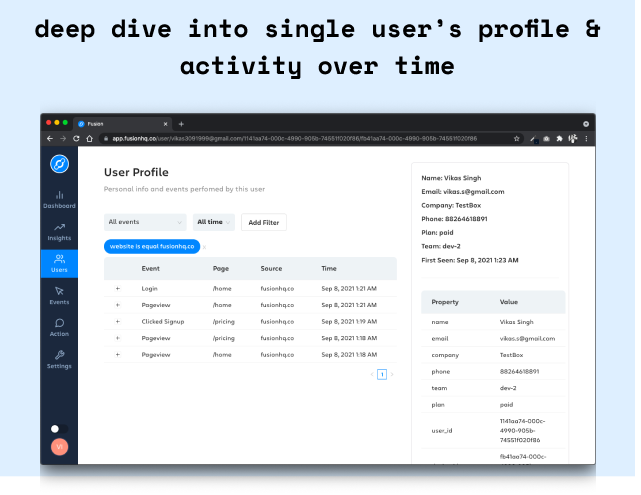641x495 pixels.
Task: Open the All time dropdown
Action: tap(214, 222)
